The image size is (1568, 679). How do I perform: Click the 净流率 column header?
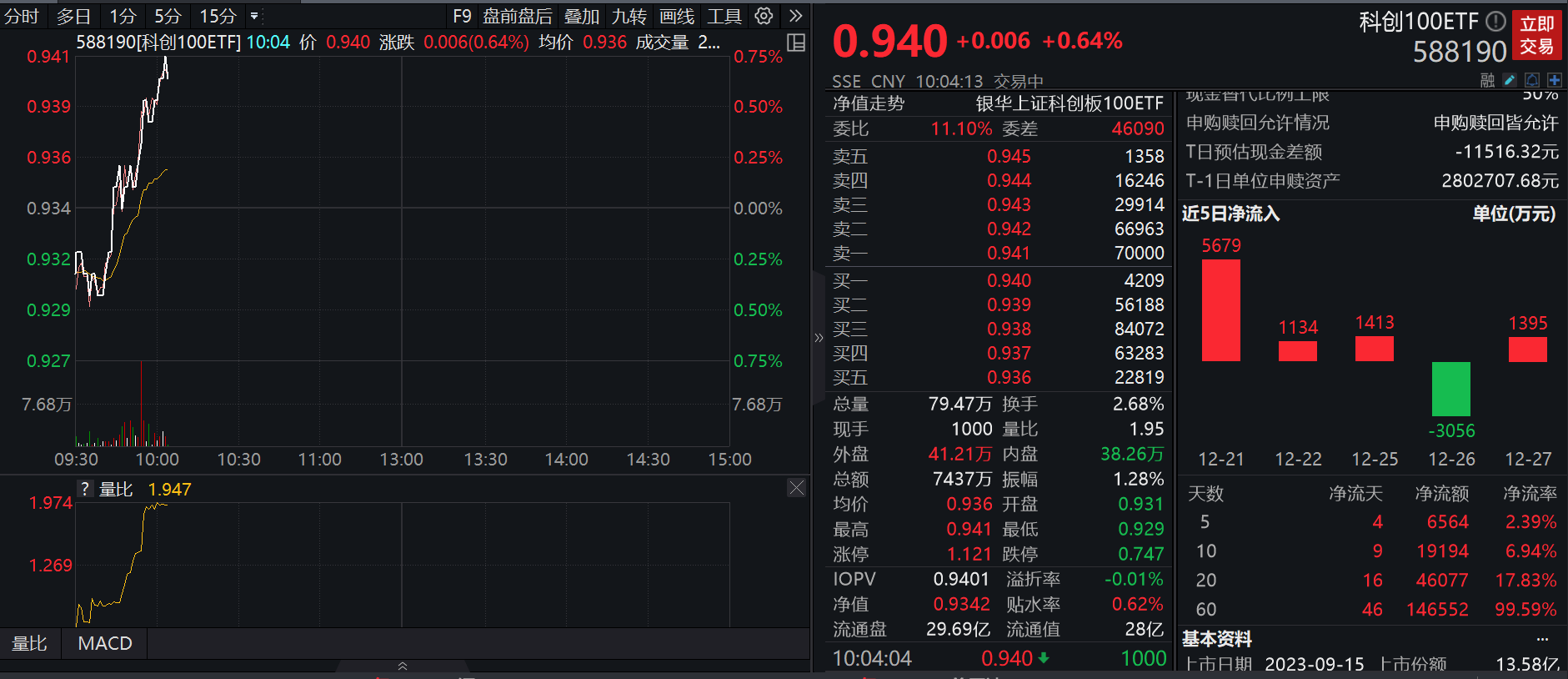tap(1530, 494)
